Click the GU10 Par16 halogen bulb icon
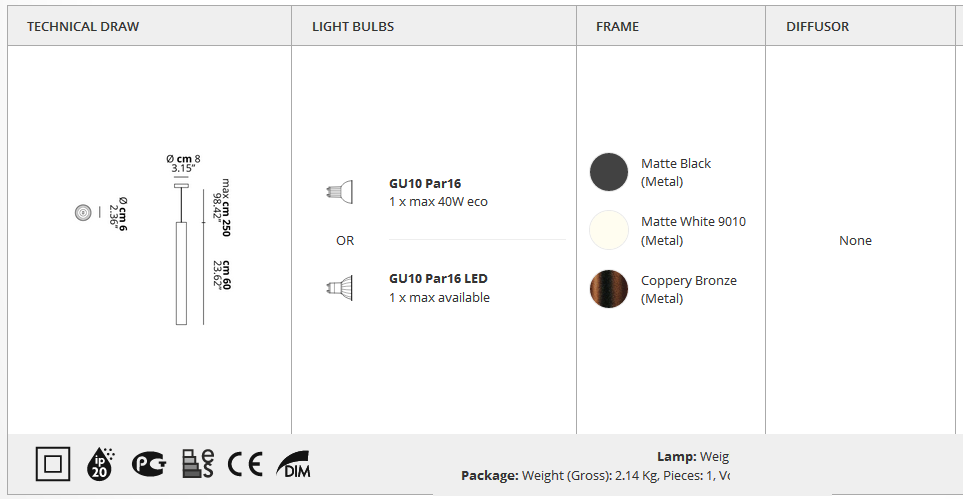The width and height of the screenshot is (963, 499). (340, 192)
